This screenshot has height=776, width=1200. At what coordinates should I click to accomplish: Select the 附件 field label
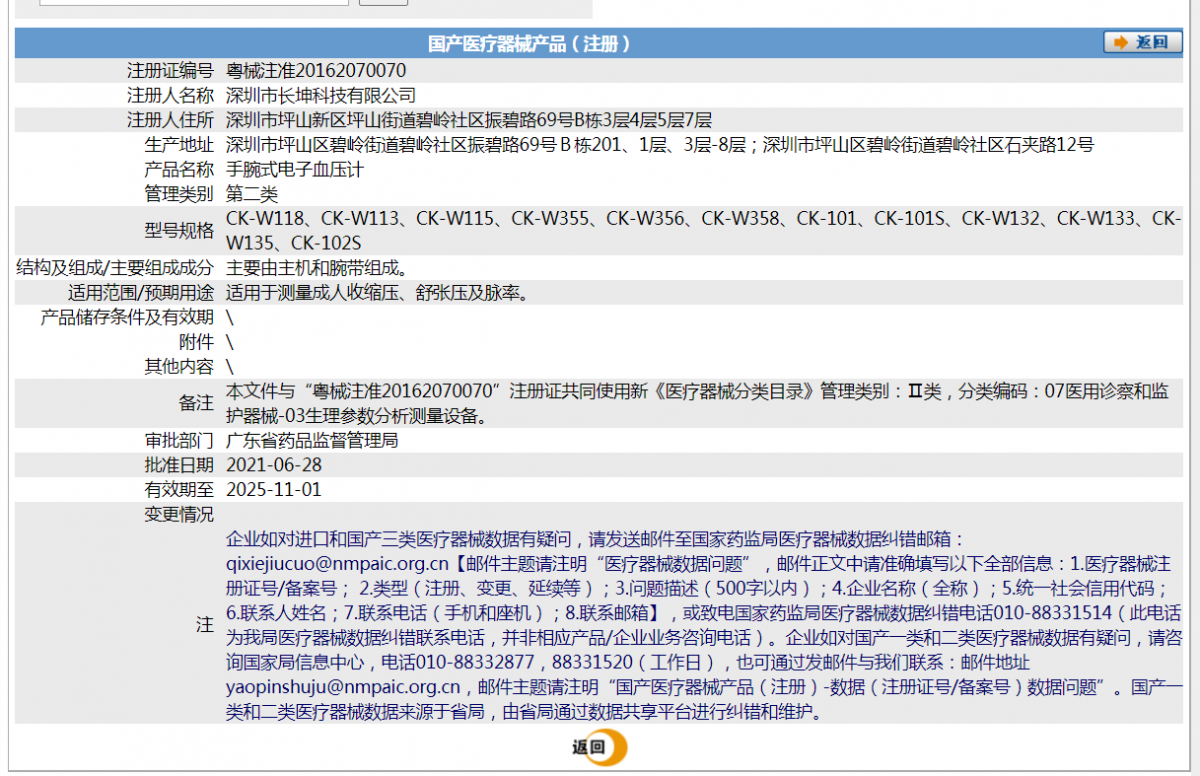[x=196, y=342]
